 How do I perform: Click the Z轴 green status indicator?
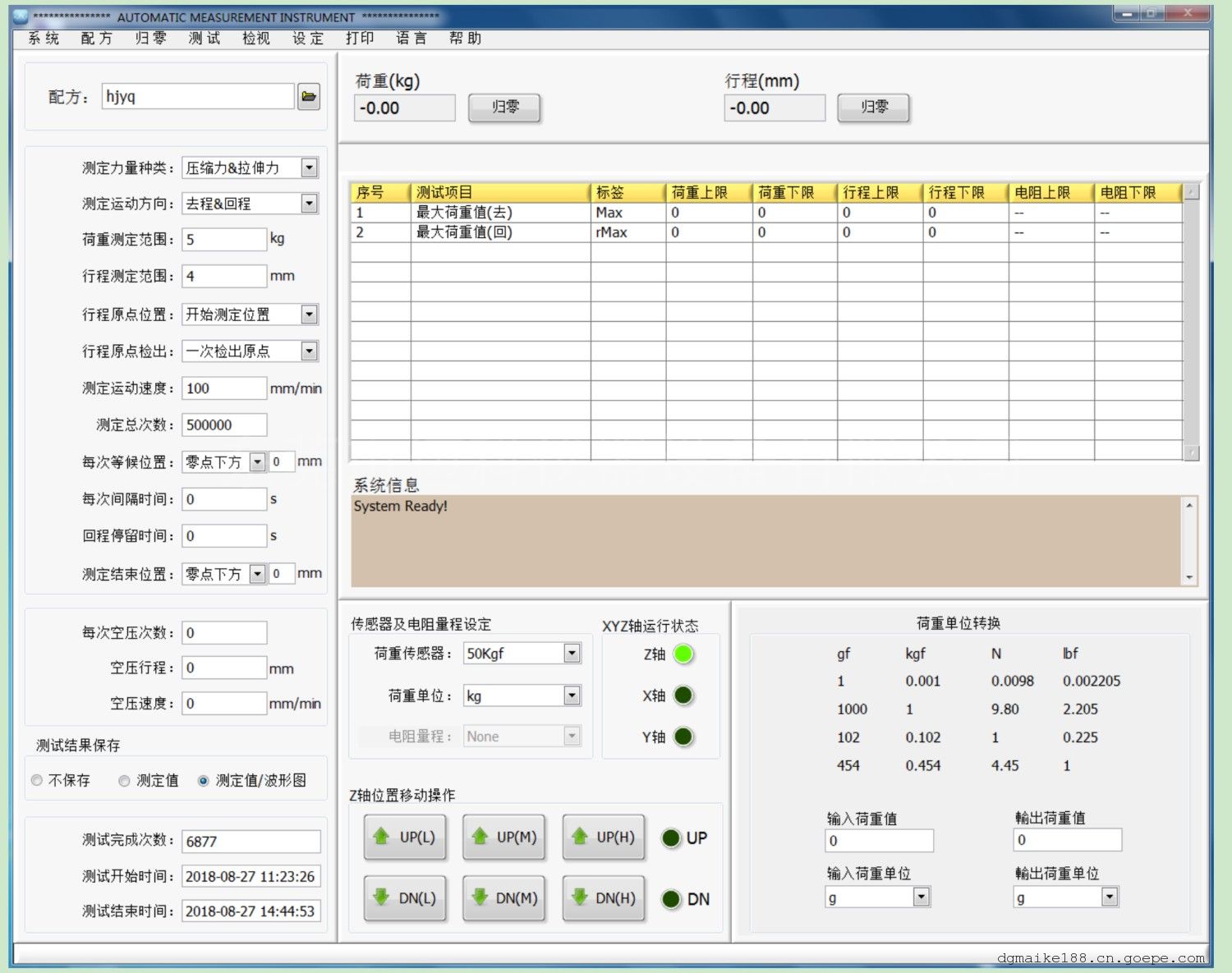pos(683,654)
